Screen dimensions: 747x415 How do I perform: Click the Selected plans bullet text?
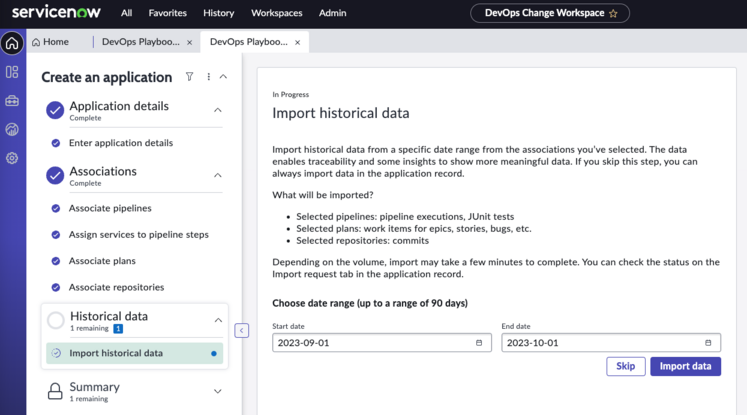(414, 229)
